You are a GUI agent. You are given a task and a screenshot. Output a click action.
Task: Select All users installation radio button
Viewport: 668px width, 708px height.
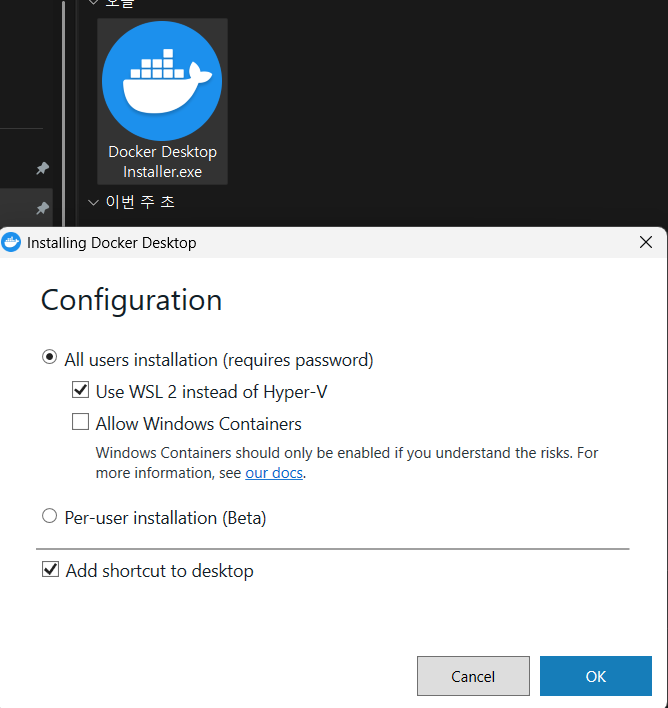point(49,358)
